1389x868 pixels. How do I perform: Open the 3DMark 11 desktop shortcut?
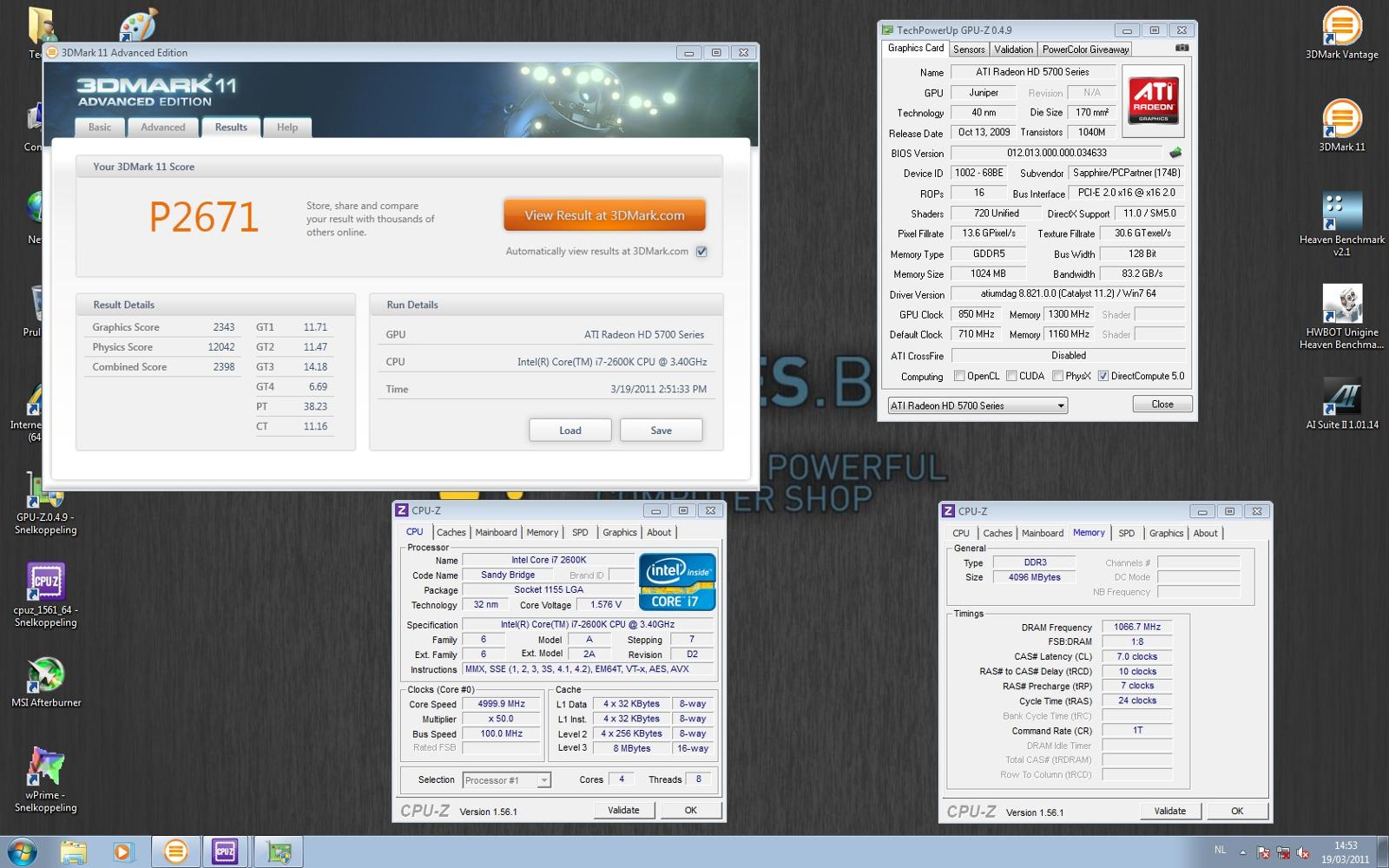pyautogui.click(x=1341, y=126)
